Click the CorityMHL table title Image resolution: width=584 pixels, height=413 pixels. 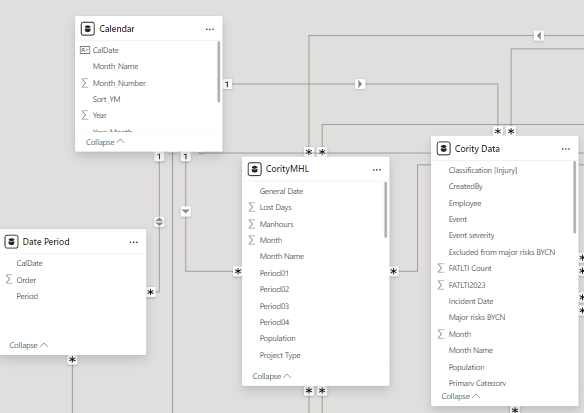pos(287,169)
